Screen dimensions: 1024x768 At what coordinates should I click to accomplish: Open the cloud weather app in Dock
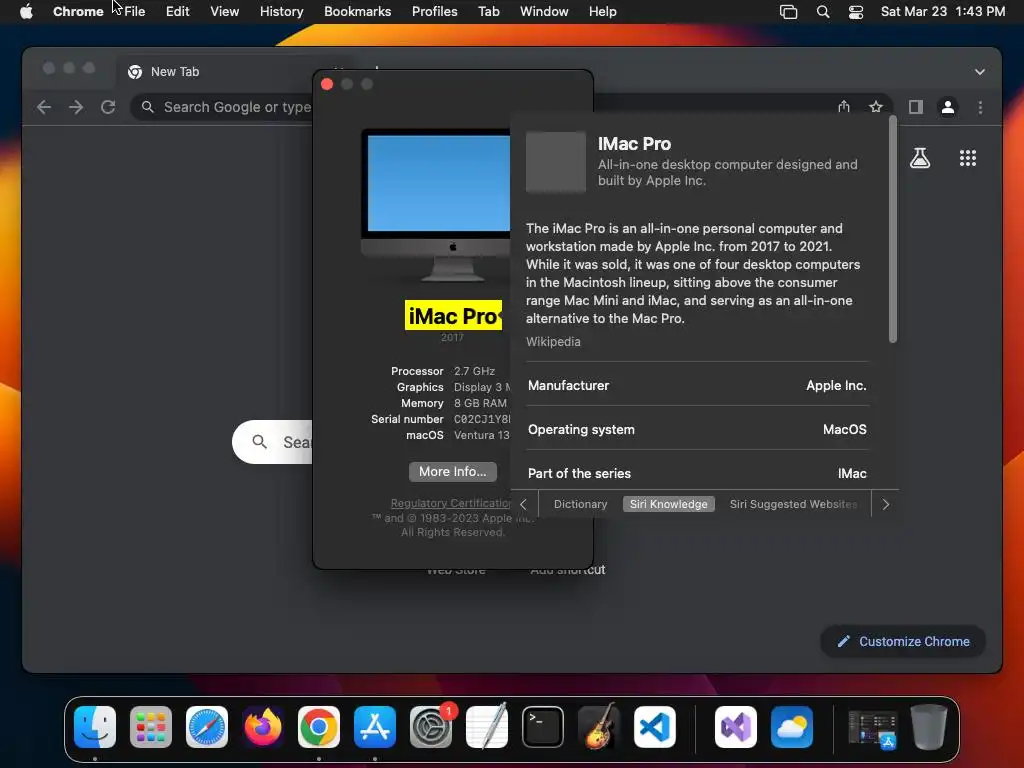point(792,727)
